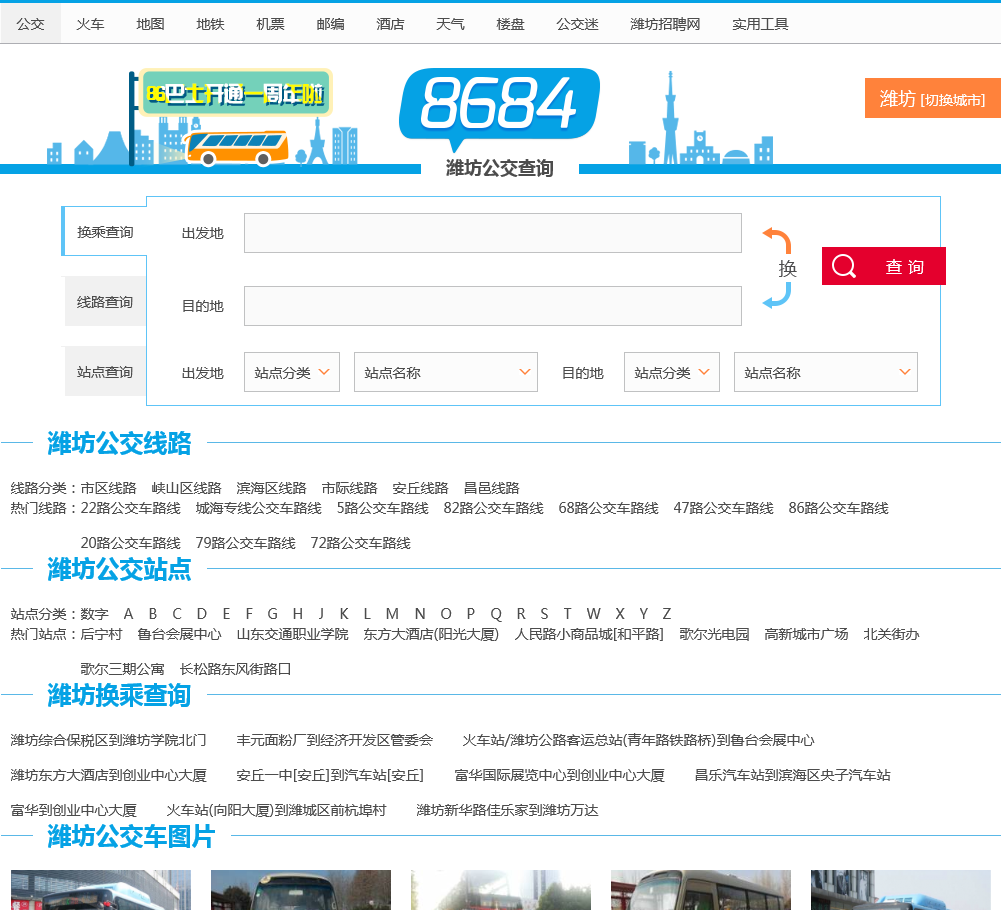Open the 火车 nav item

click(90, 24)
